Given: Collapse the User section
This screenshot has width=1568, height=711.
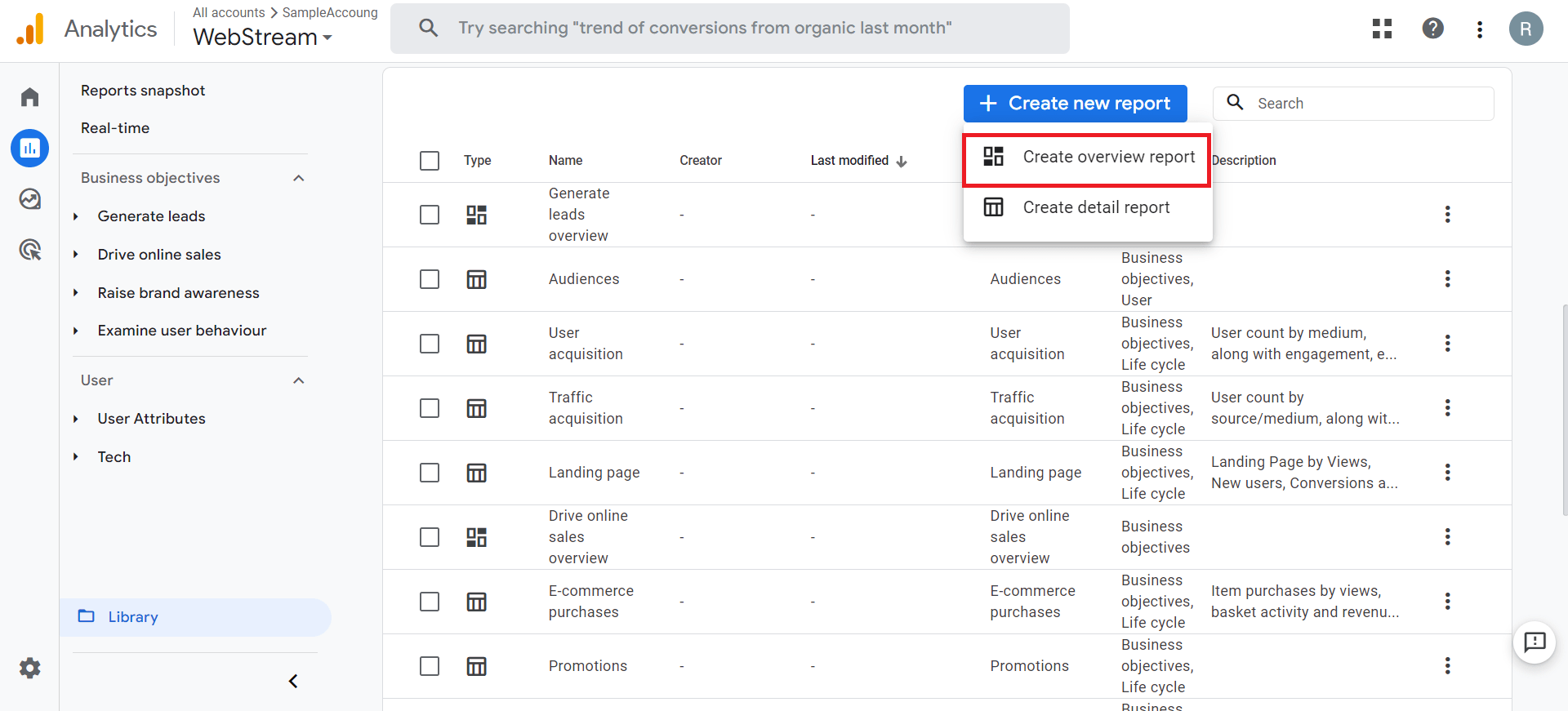Looking at the screenshot, I should (x=299, y=380).
